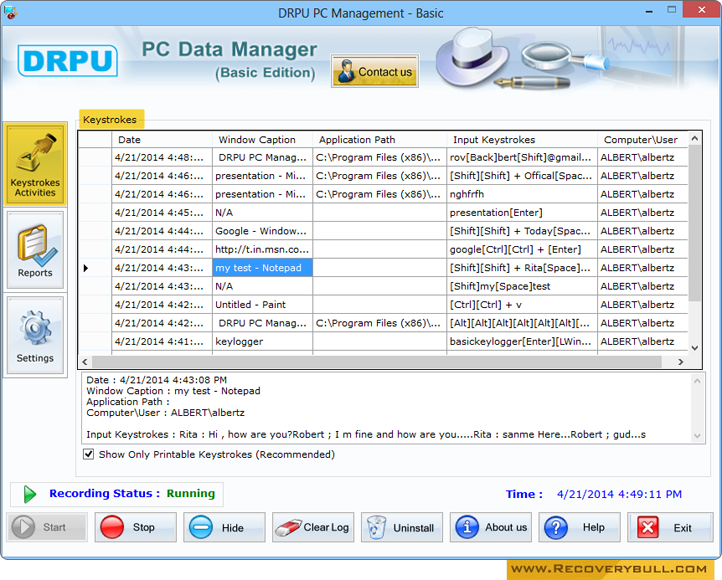Click 'Window Caption : my test - Notepad' detail
Image resolution: width=722 pixels, height=580 pixels.
pos(173,391)
